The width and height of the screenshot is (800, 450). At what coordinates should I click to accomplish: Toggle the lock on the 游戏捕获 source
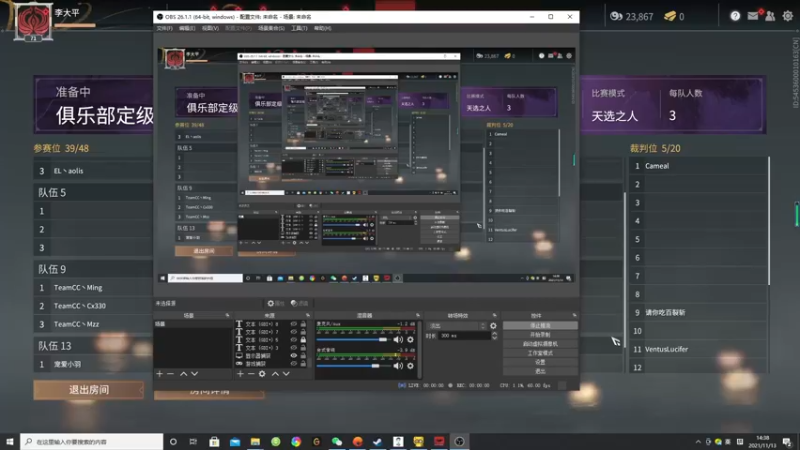click(303, 364)
